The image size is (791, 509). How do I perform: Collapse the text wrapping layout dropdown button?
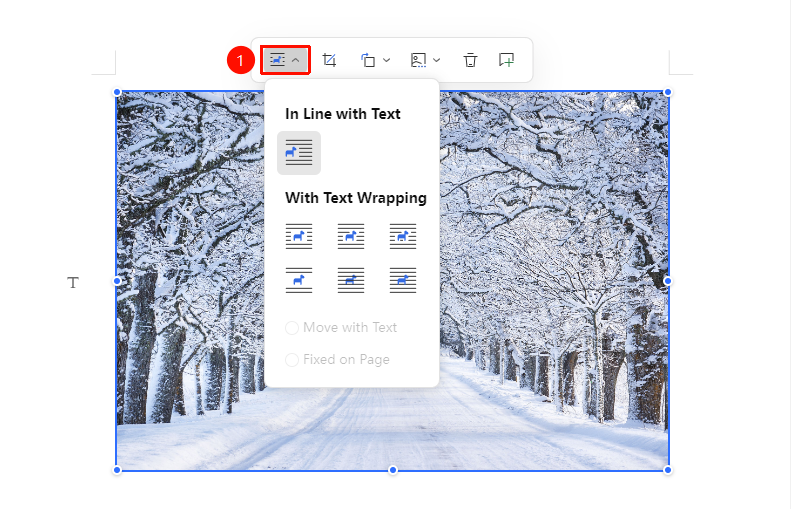click(x=285, y=60)
